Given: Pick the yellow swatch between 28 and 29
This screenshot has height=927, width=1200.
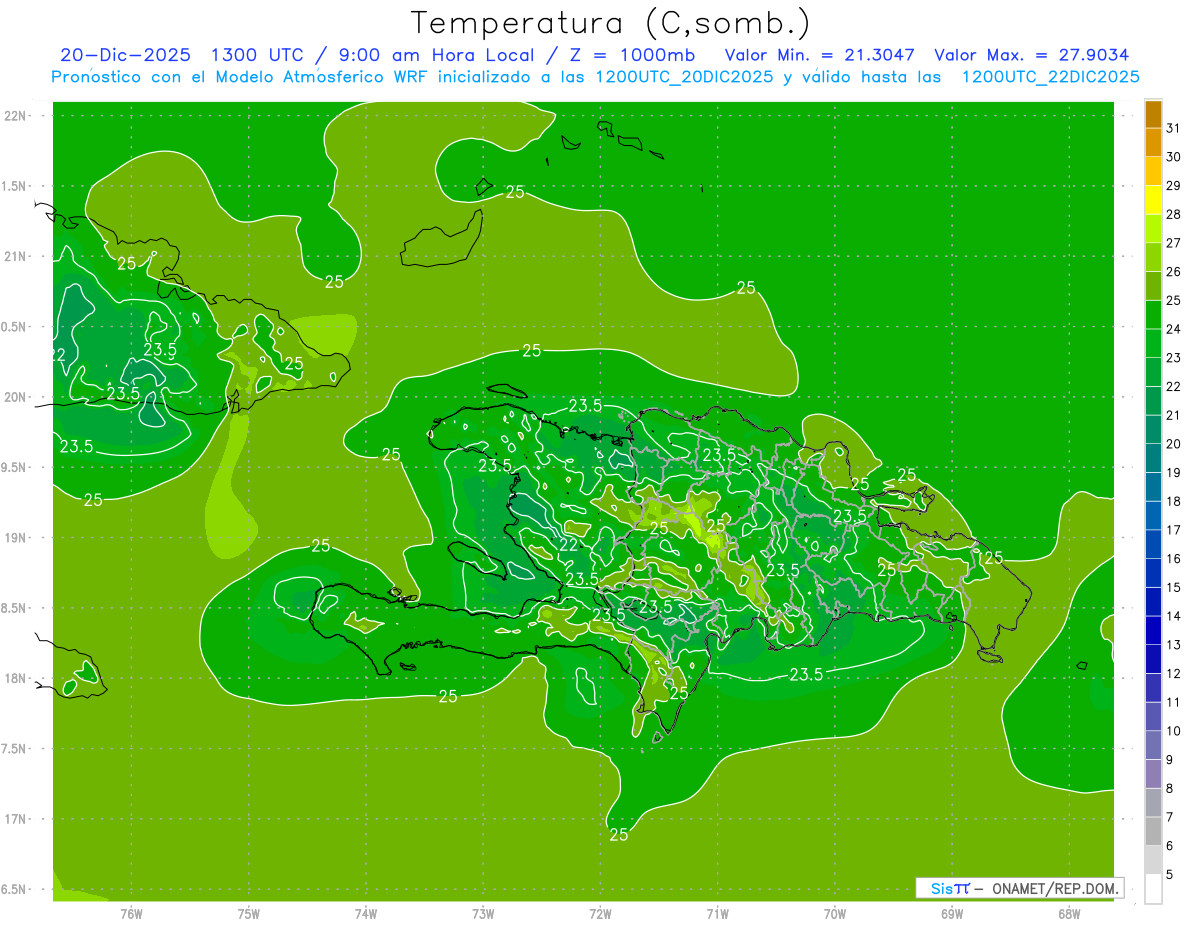Looking at the screenshot, I should tap(1153, 200).
